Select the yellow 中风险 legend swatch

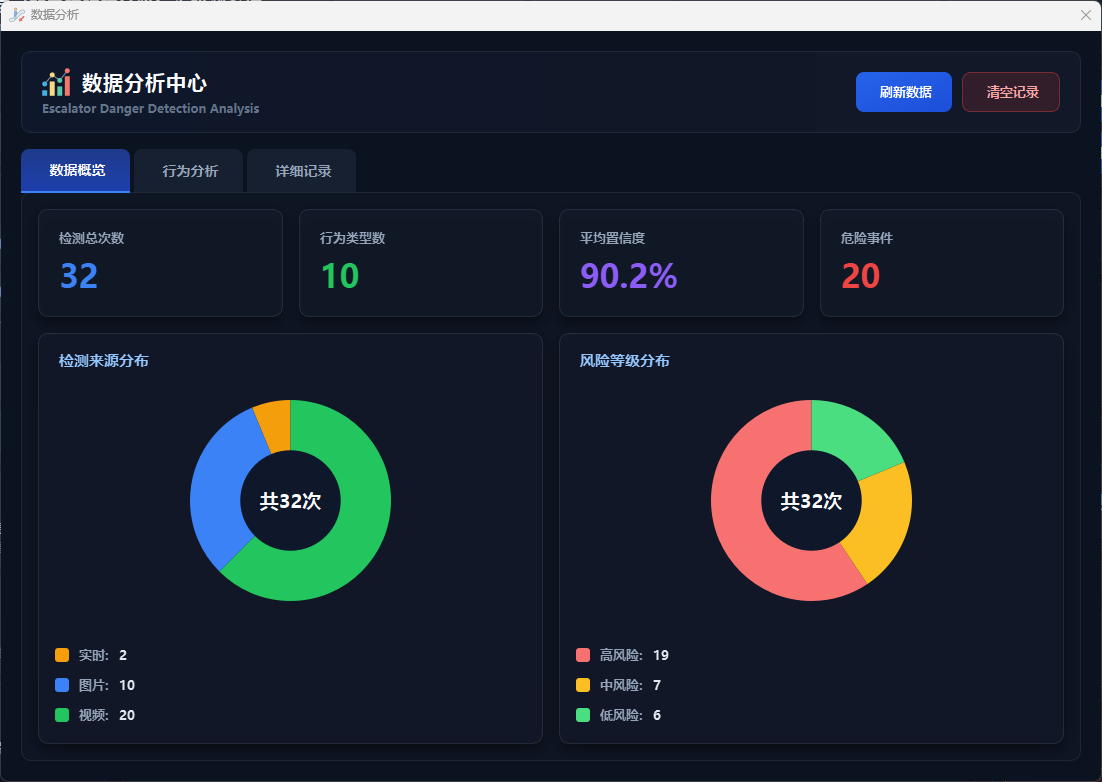pyautogui.click(x=583, y=685)
